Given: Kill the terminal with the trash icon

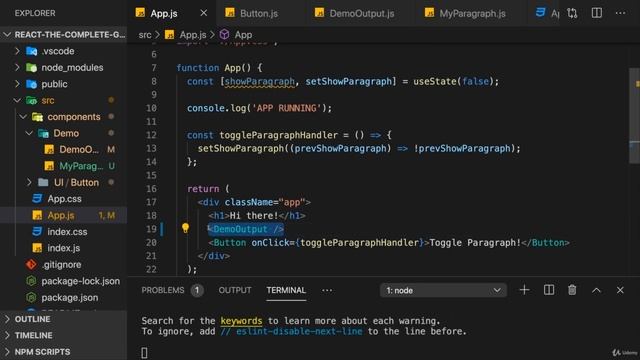Looking at the screenshot, I should pos(572,290).
